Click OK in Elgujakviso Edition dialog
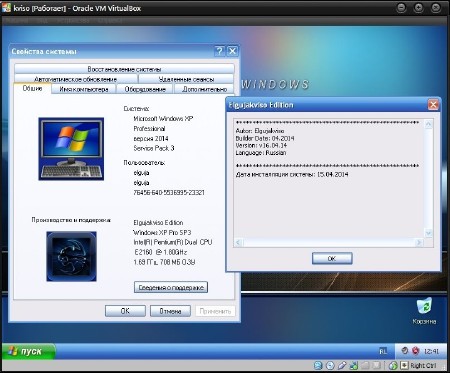Image resolution: width=450 pixels, height=373 pixels. pyautogui.click(x=332, y=258)
